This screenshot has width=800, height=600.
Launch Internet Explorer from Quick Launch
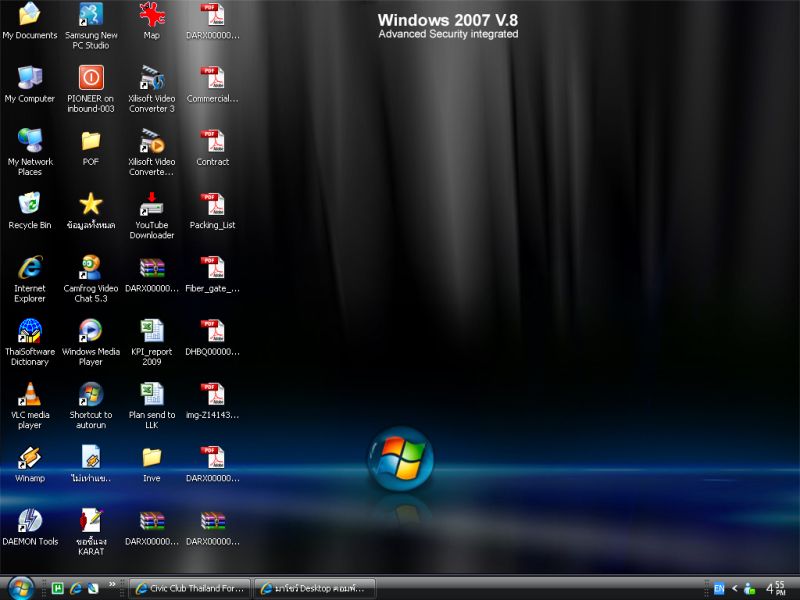pyautogui.click(x=75, y=588)
